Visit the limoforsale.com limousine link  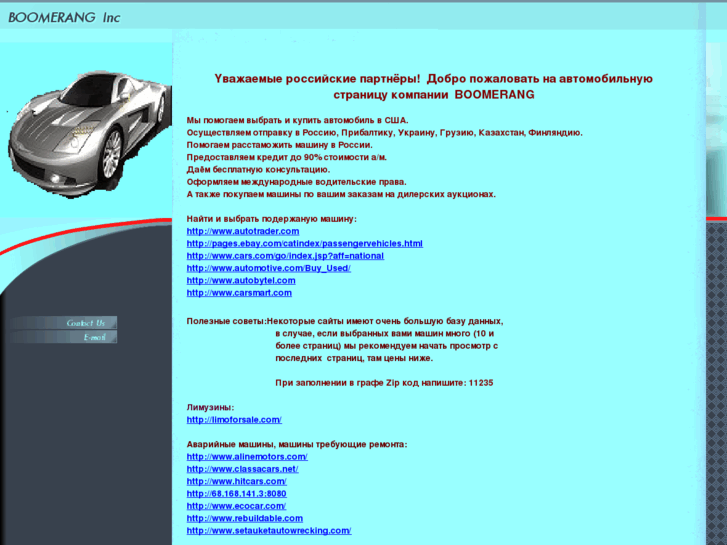click(x=234, y=420)
